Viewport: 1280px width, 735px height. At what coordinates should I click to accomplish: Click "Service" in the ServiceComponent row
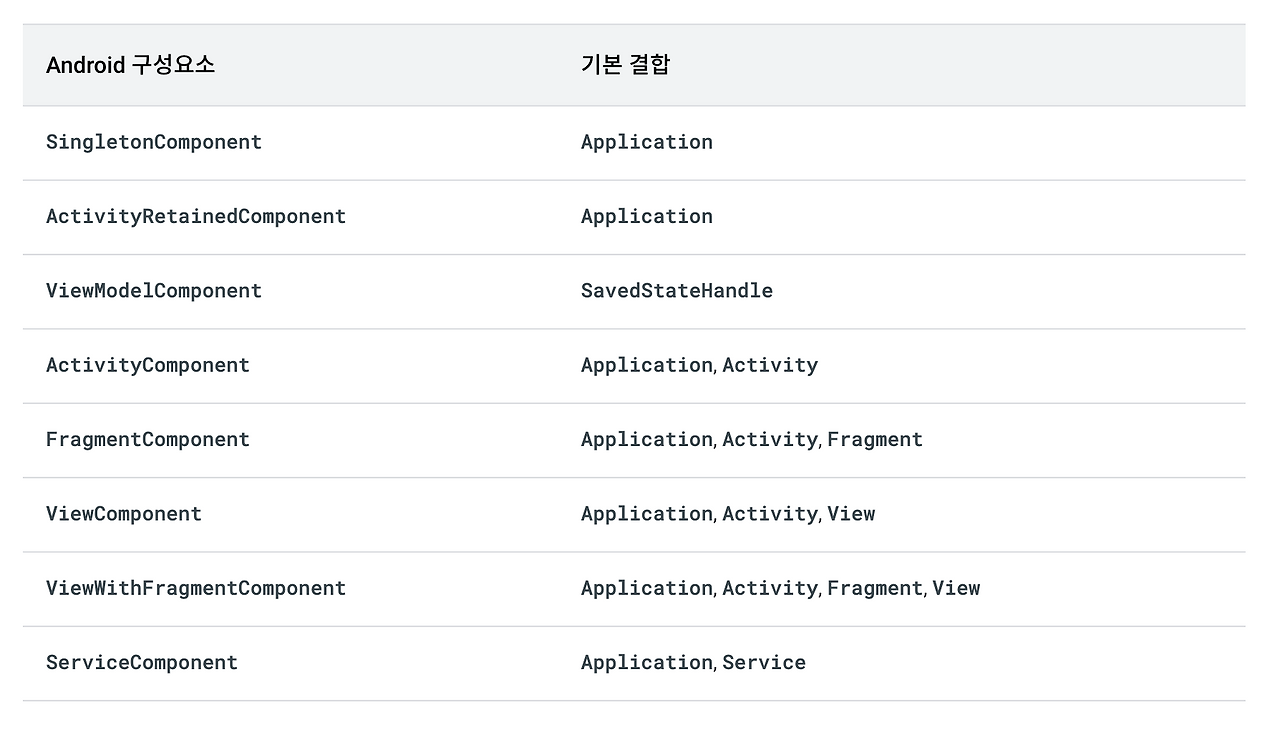764,662
